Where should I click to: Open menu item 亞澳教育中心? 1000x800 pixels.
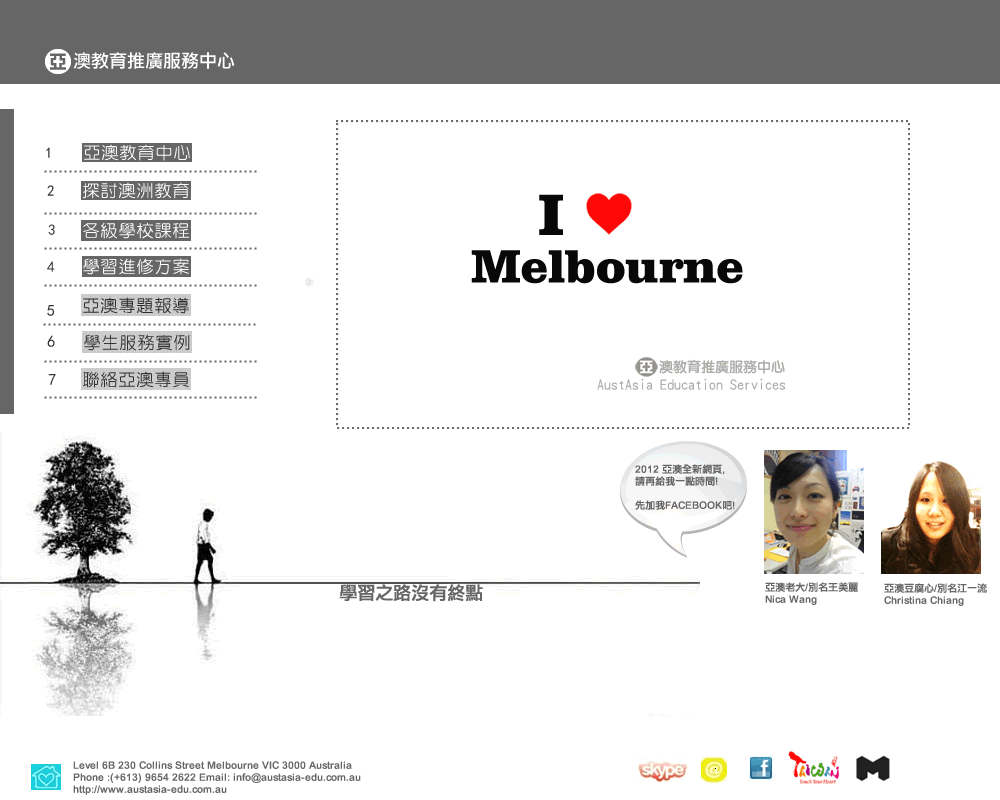tap(136, 153)
